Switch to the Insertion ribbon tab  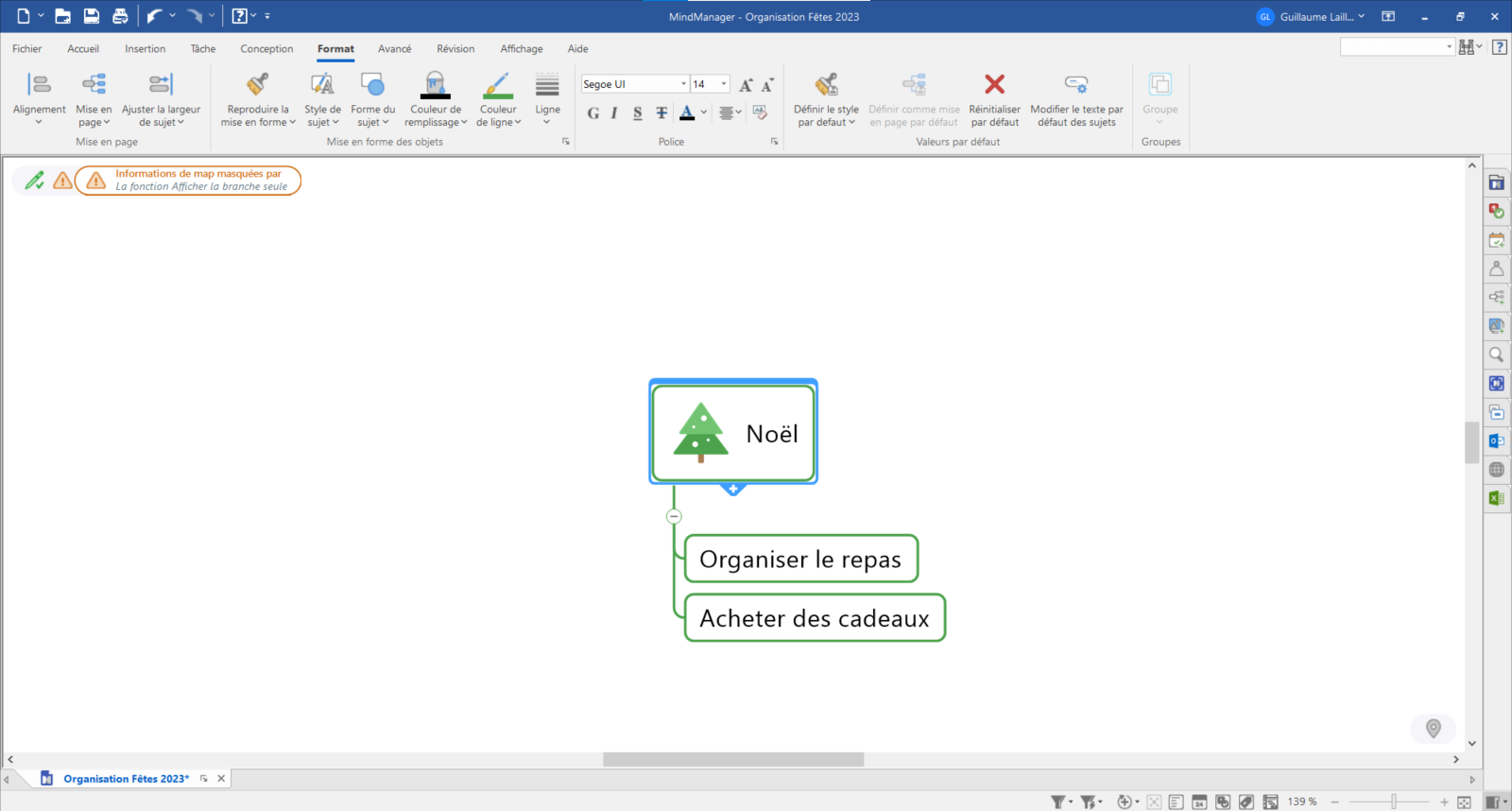pos(145,49)
